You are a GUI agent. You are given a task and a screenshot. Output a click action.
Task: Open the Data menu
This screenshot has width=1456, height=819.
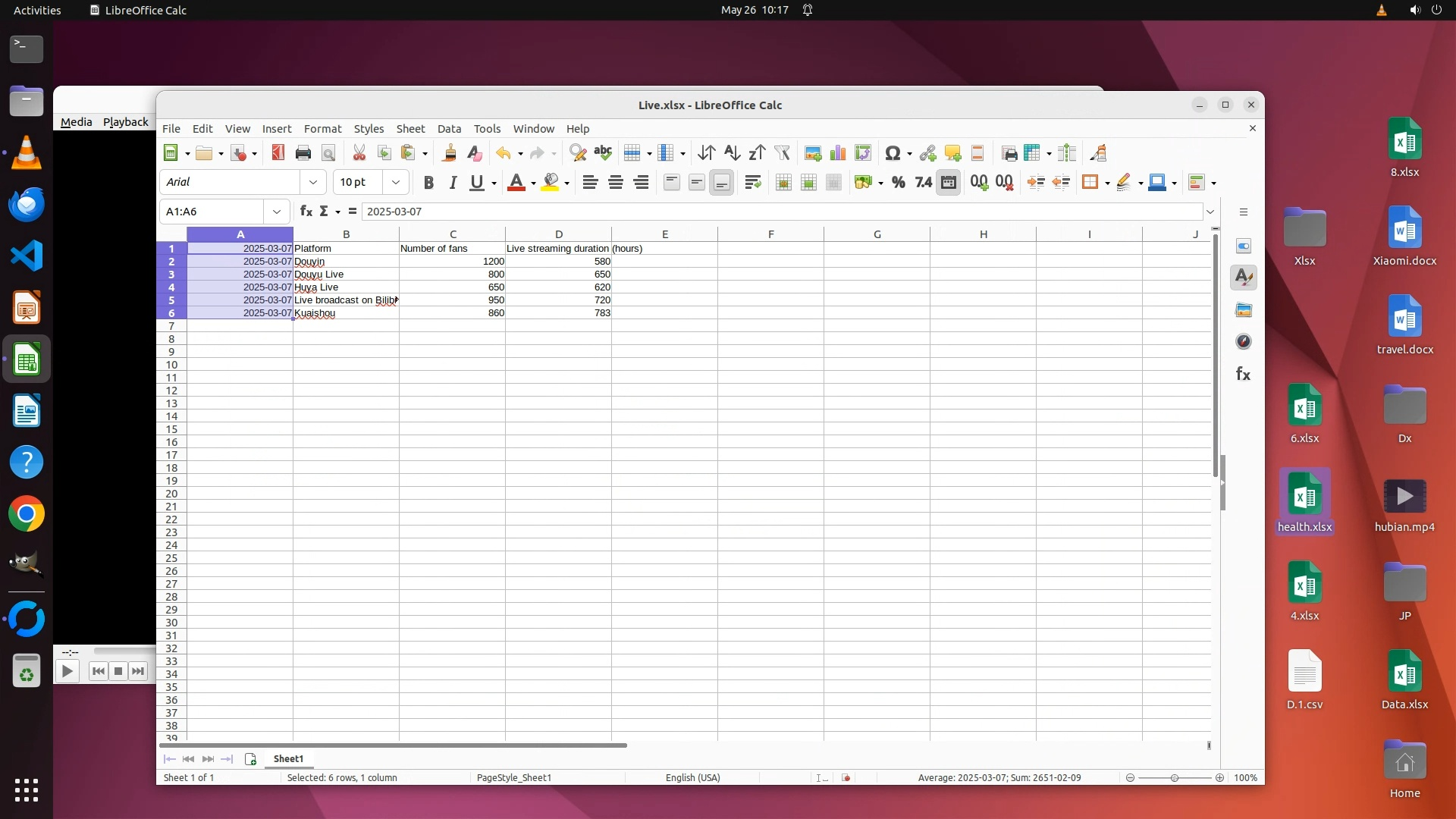pos(449,129)
